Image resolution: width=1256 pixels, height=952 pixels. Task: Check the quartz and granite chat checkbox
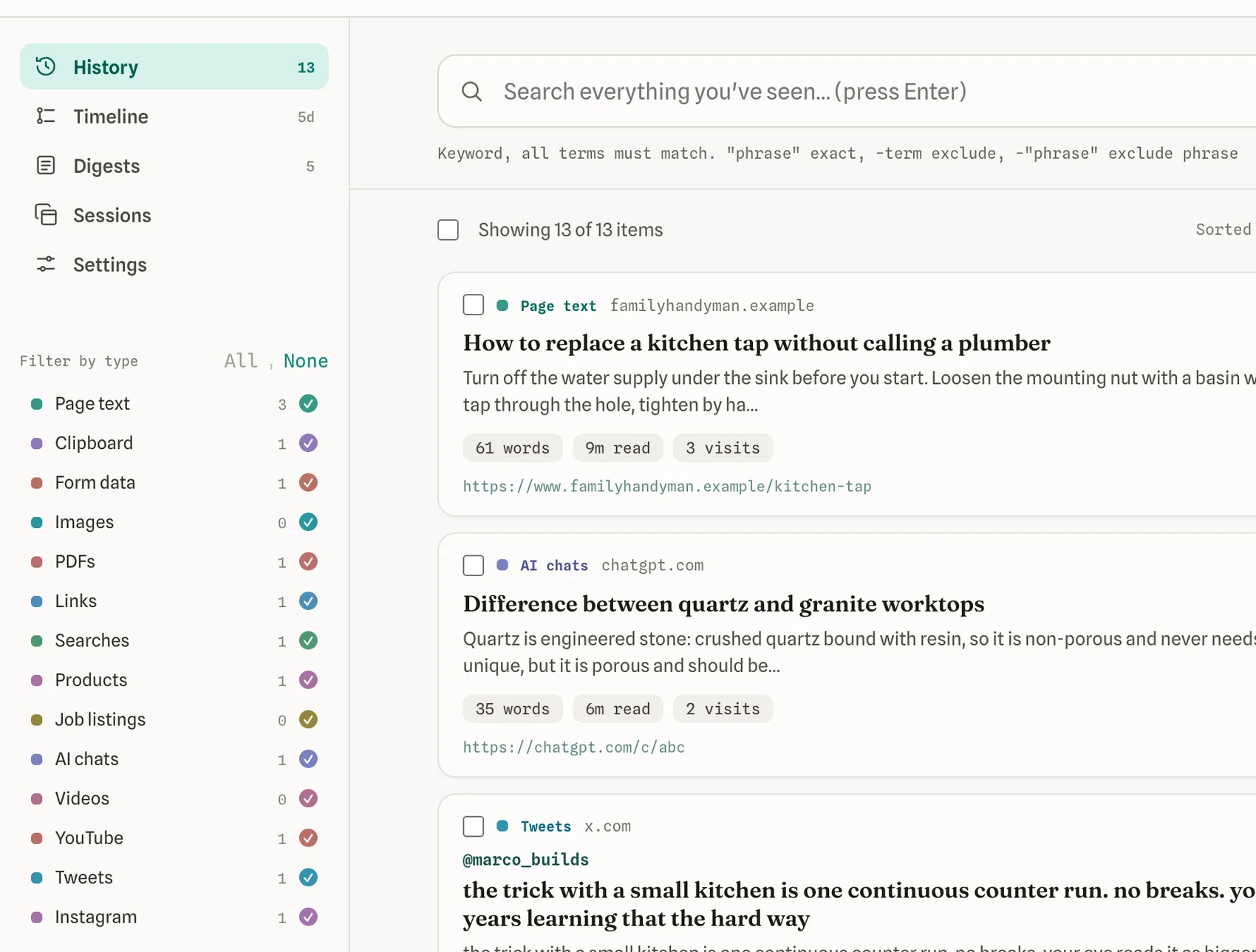[474, 565]
